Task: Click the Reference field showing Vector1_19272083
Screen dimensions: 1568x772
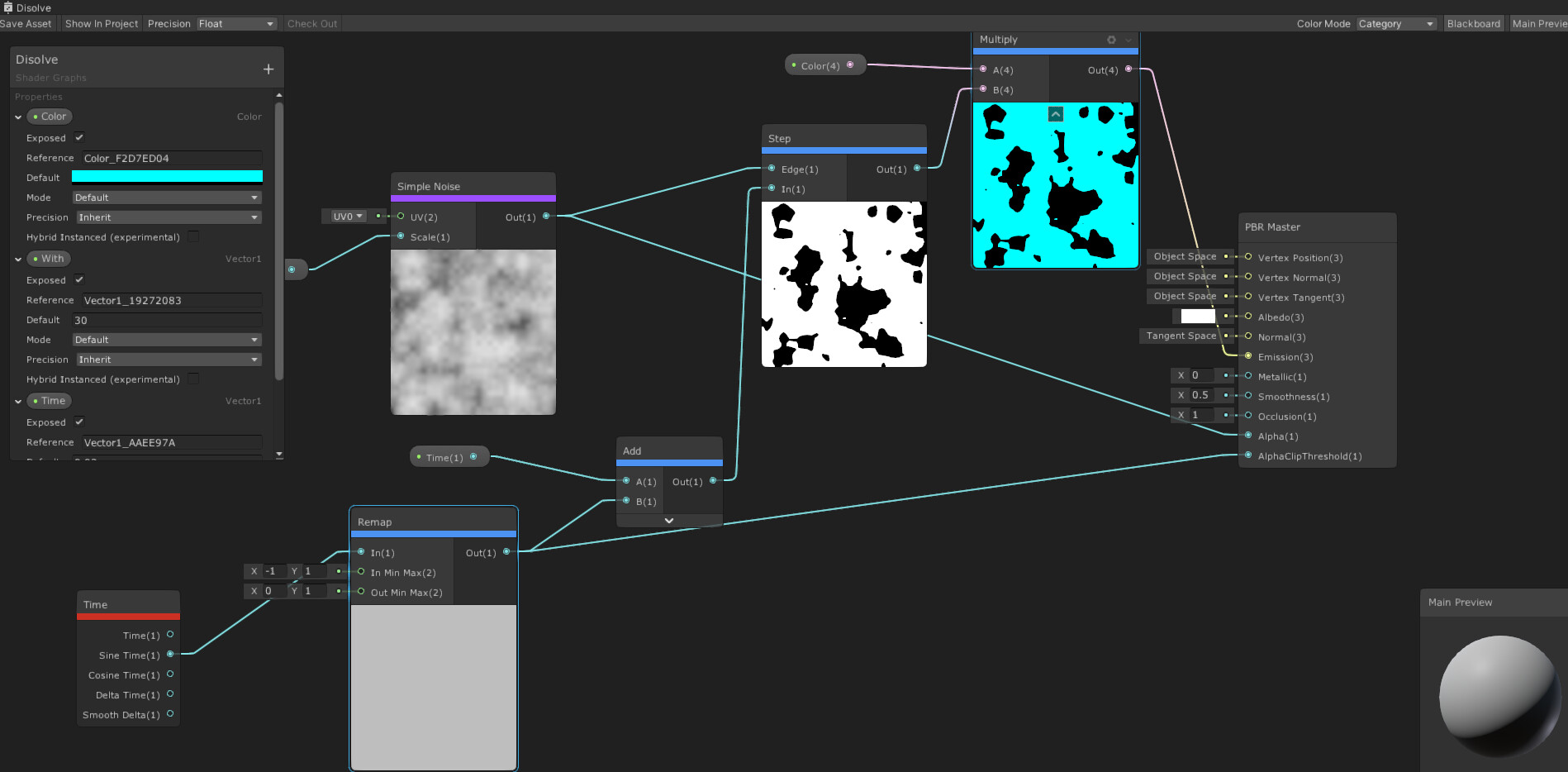Action: click(171, 300)
